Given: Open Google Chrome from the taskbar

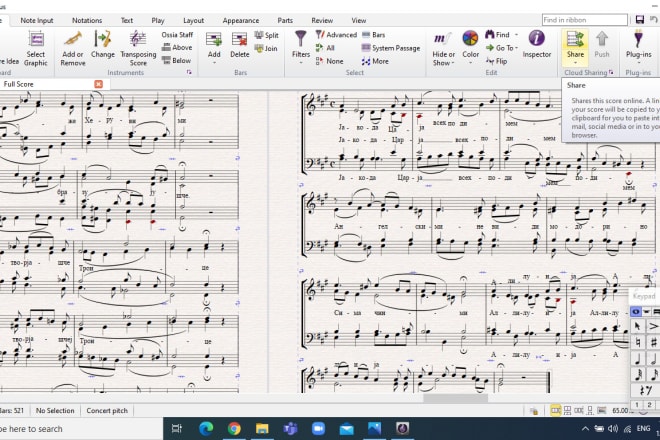Looking at the screenshot, I should [x=234, y=429].
